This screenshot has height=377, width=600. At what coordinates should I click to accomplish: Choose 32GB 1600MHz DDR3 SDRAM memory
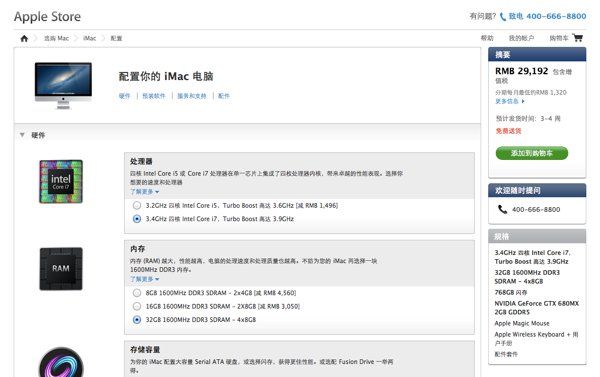(137, 320)
